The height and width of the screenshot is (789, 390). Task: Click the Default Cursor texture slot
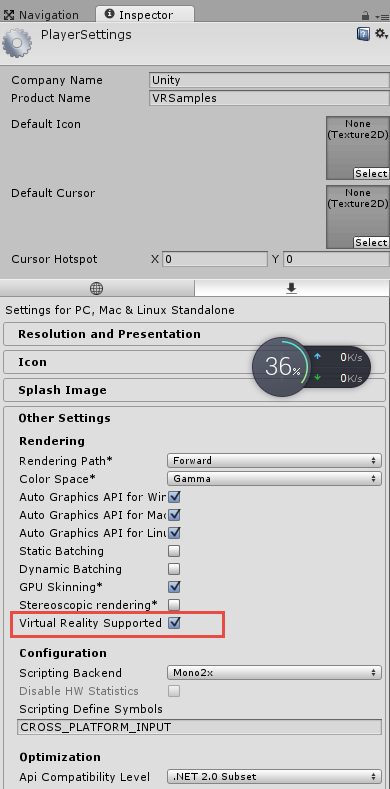click(x=358, y=217)
